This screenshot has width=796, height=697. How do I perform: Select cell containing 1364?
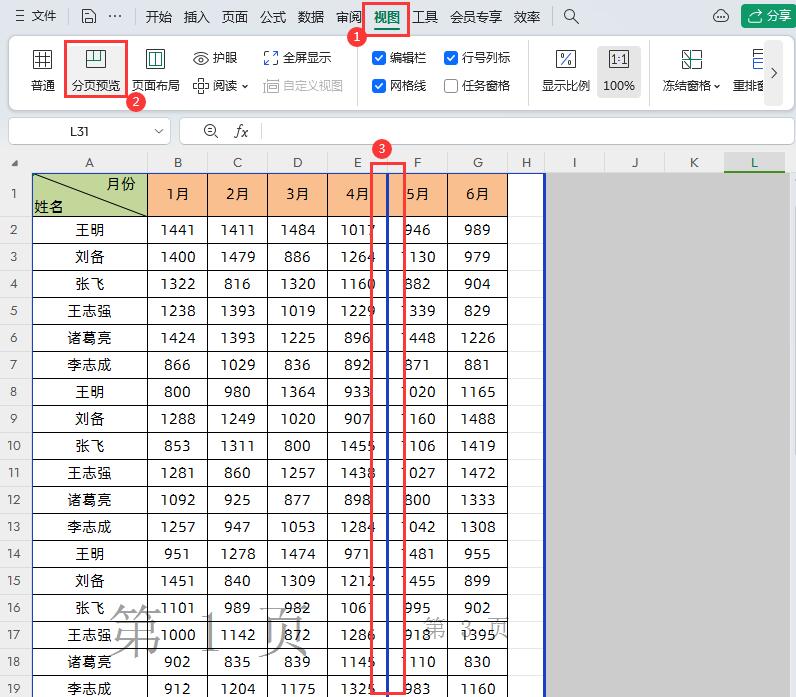pyautogui.click(x=297, y=391)
